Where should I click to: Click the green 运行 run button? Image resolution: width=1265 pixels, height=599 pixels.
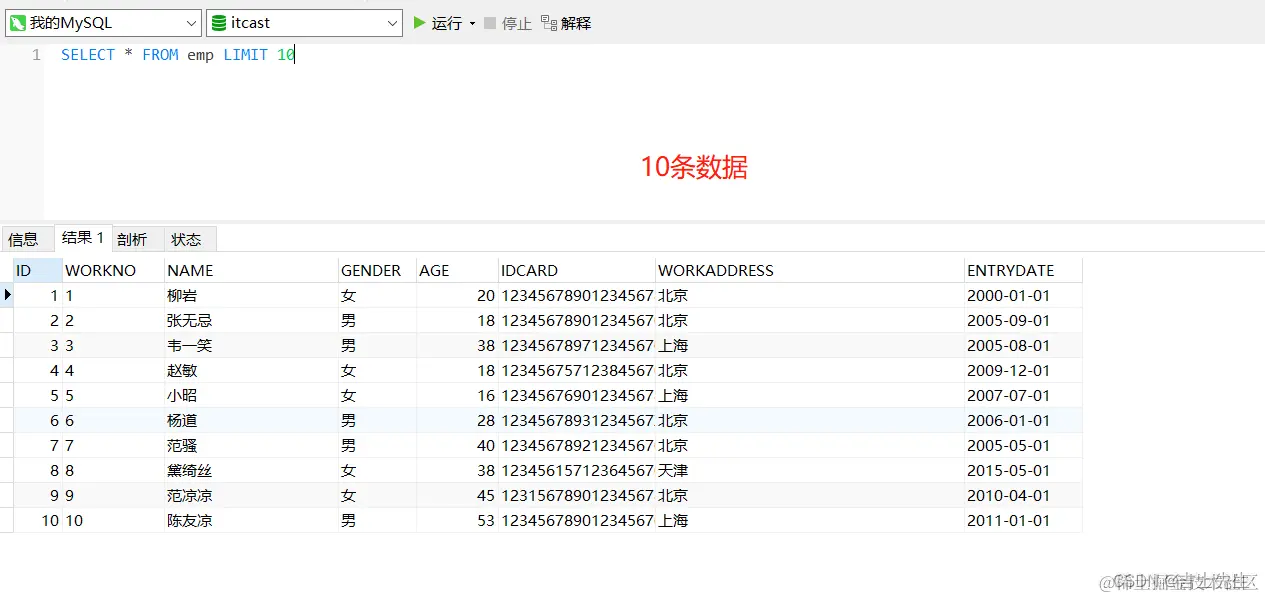(x=438, y=23)
